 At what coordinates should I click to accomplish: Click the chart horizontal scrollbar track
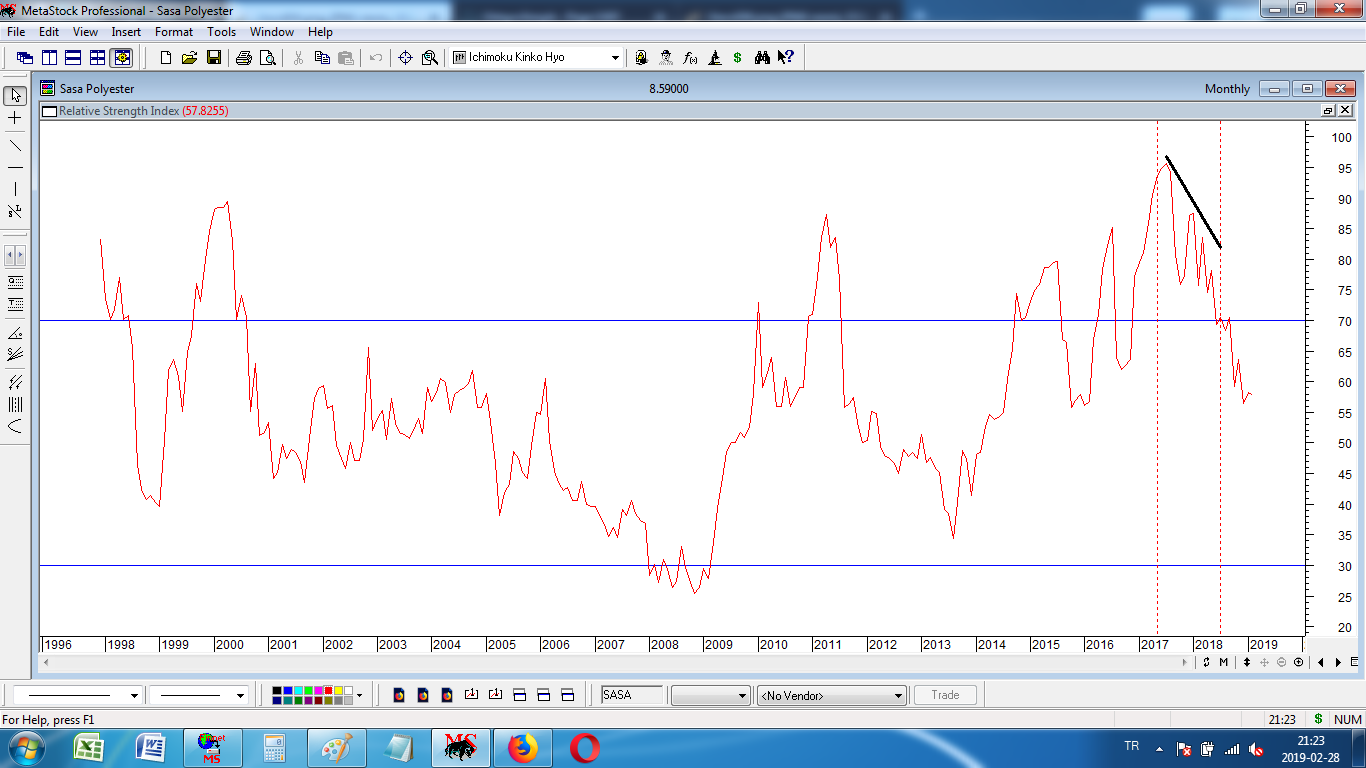(615, 662)
